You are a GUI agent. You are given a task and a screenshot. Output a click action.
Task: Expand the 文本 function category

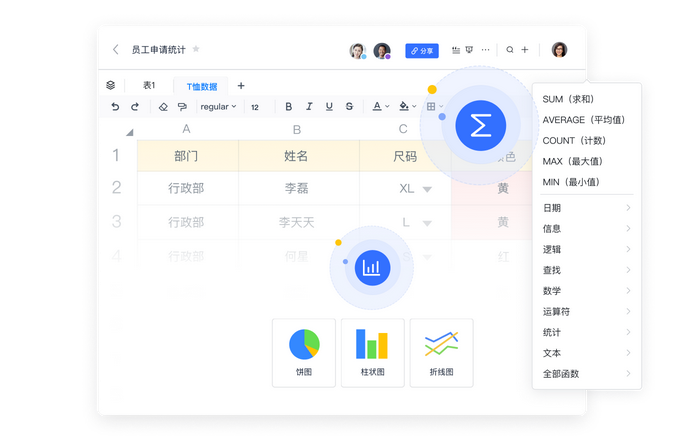(x=587, y=353)
